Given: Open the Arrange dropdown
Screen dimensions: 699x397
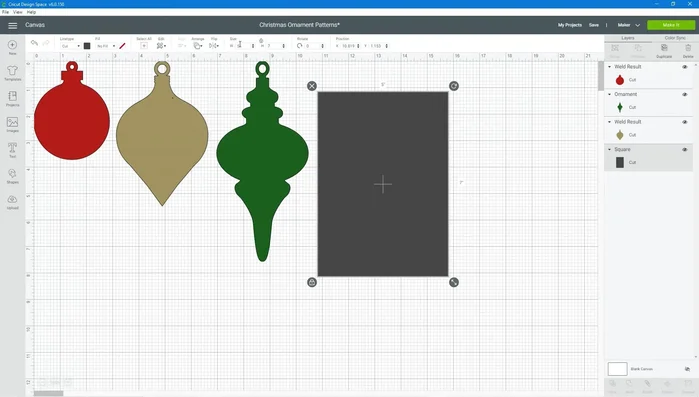Looking at the screenshot, I should 198,46.
